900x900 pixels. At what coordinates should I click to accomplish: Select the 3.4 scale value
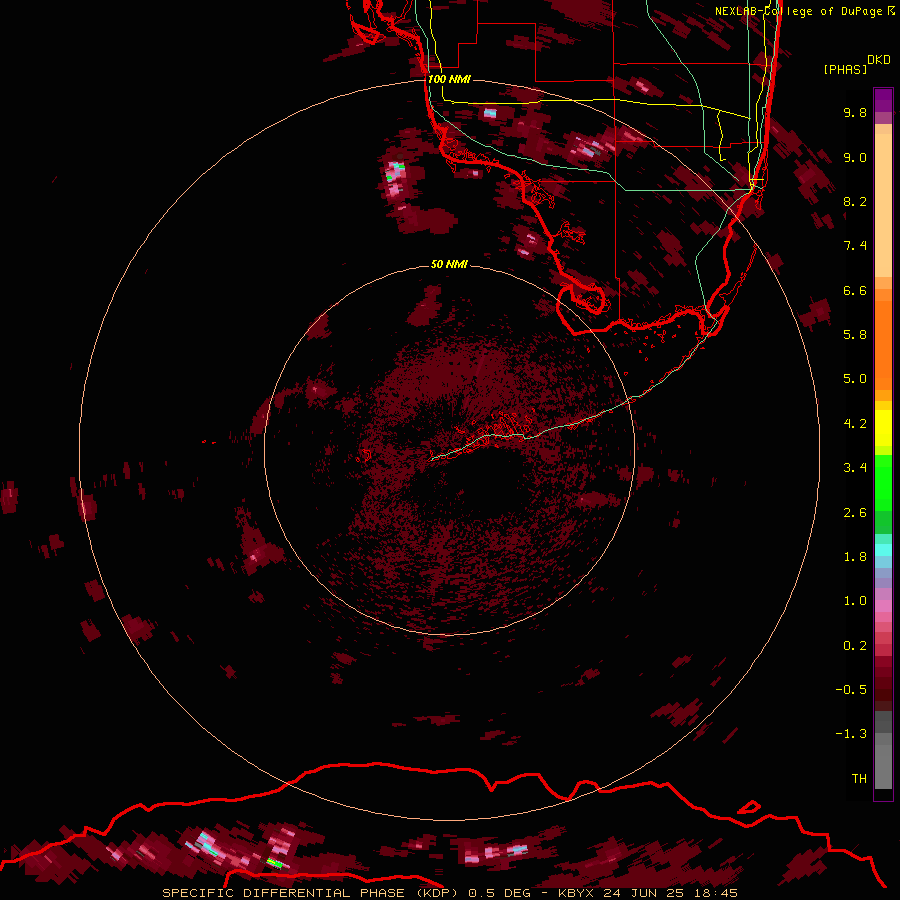pyautogui.click(x=855, y=468)
